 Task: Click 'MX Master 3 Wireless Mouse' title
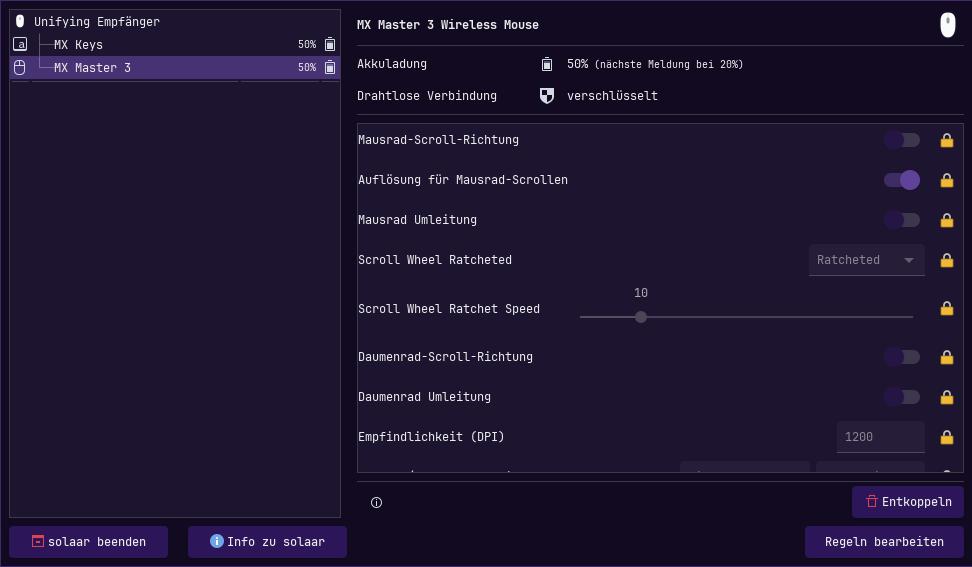coord(448,25)
